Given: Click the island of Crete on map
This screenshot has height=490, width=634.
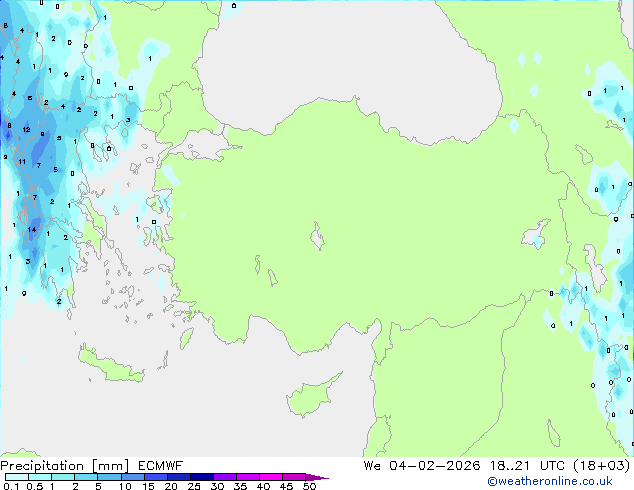Looking at the screenshot, I should pos(111,364).
